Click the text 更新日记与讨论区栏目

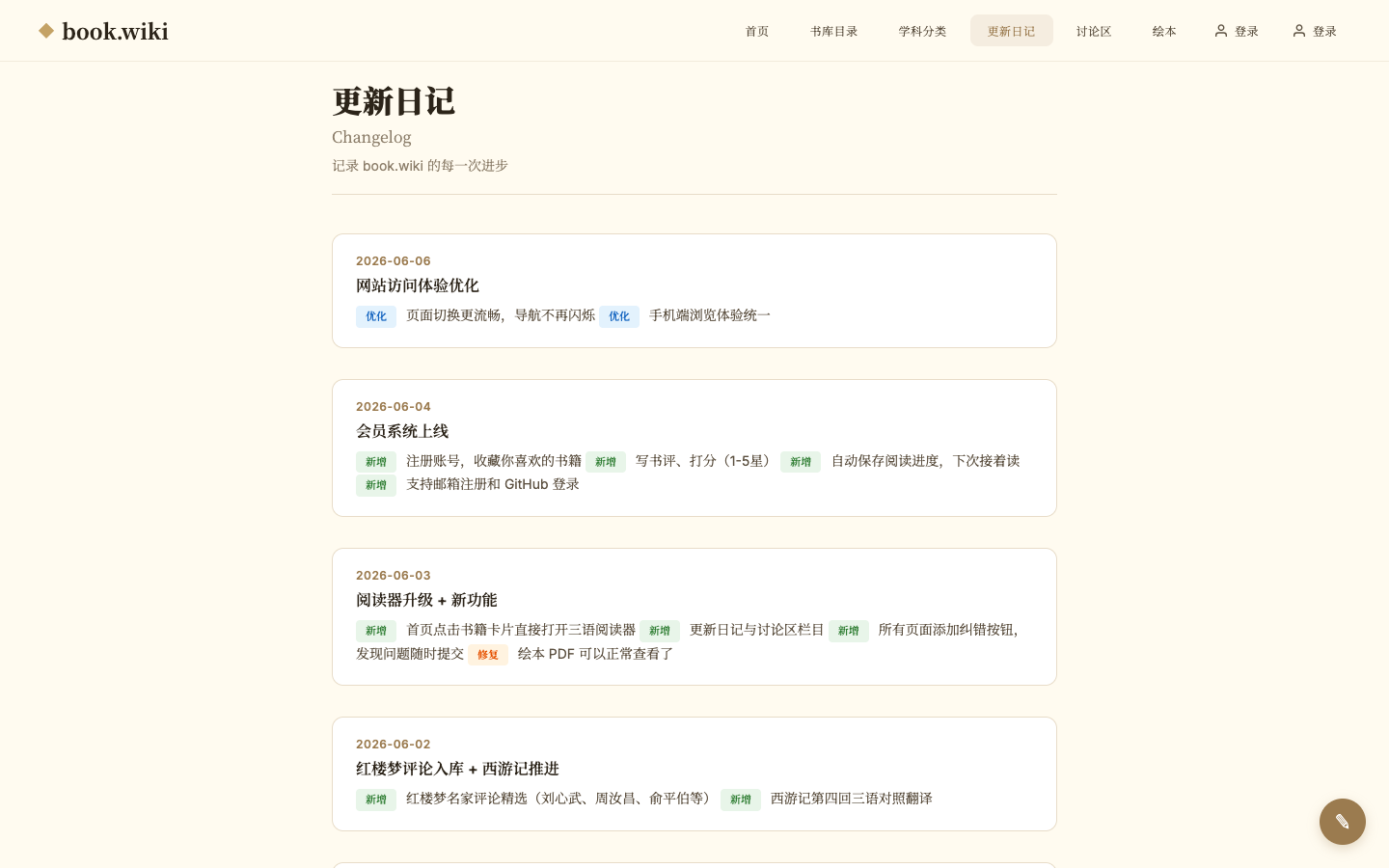(x=757, y=630)
